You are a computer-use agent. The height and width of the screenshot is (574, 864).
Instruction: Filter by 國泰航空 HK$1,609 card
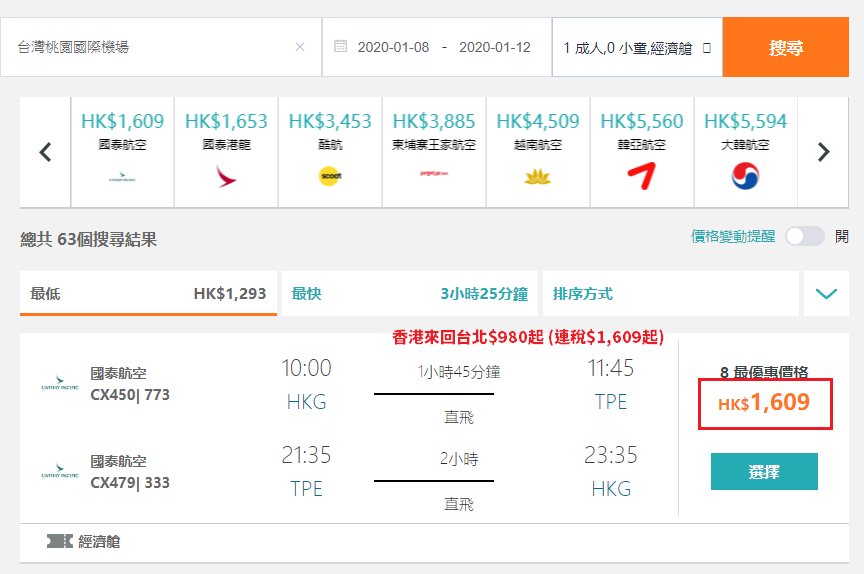(x=122, y=152)
